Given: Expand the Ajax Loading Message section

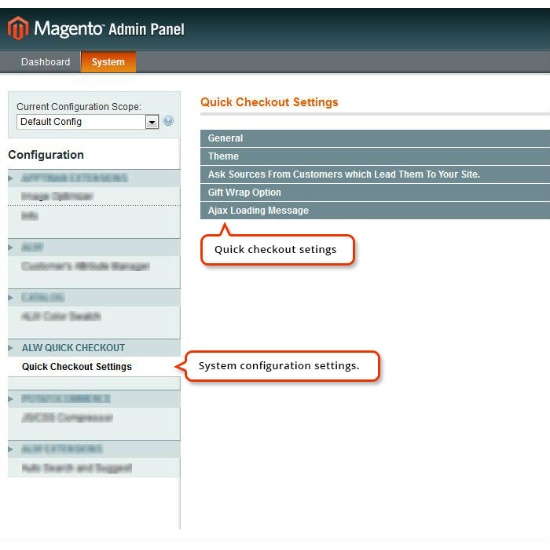Looking at the screenshot, I should (375, 210).
